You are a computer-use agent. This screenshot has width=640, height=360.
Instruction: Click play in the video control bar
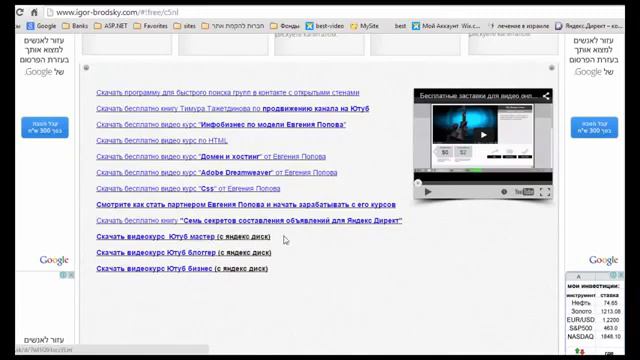[x=428, y=192]
